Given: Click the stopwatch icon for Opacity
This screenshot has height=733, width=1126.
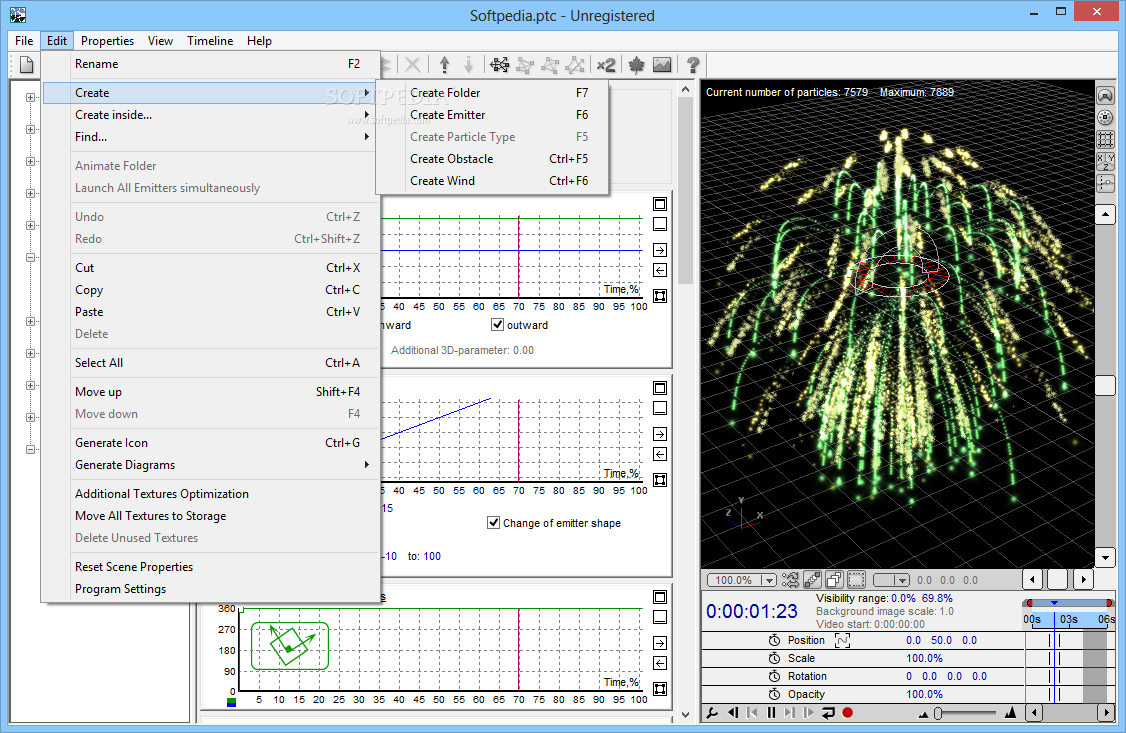Looking at the screenshot, I should (774, 694).
